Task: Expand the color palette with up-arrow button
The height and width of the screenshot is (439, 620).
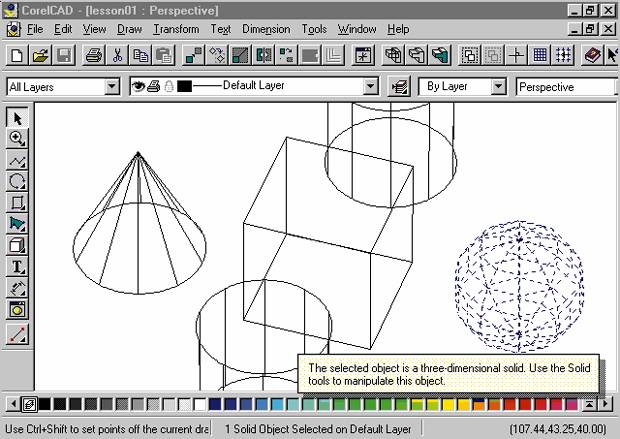Action: click(x=590, y=404)
